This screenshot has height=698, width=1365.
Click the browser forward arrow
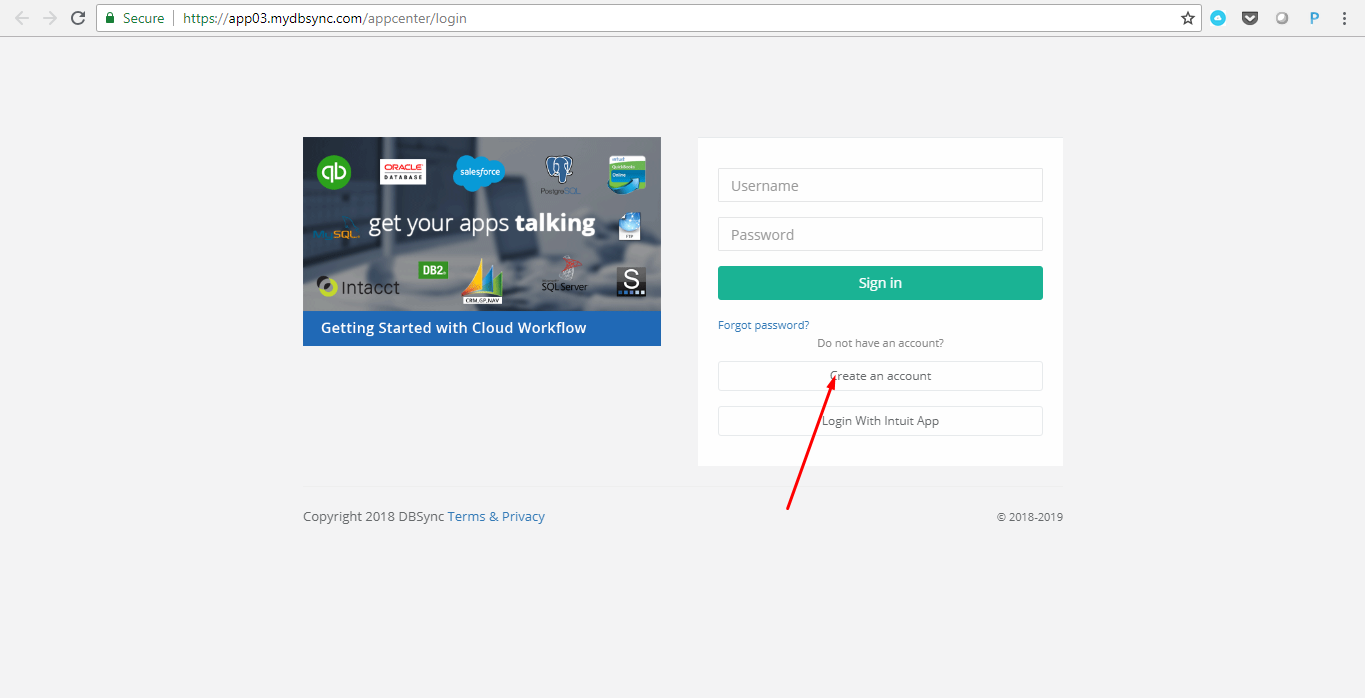tap(50, 18)
